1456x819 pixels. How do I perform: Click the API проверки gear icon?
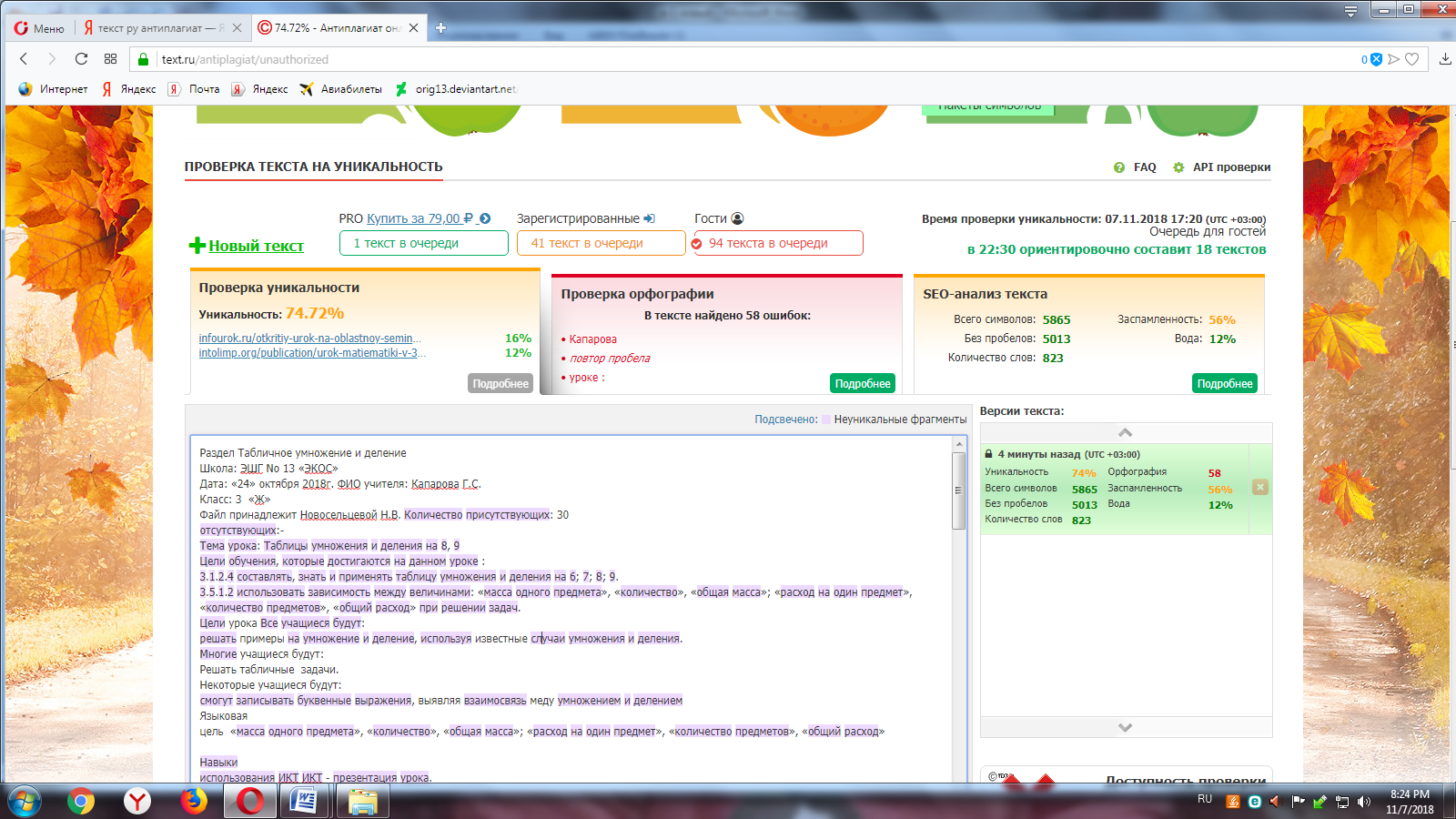tap(1178, 167)
